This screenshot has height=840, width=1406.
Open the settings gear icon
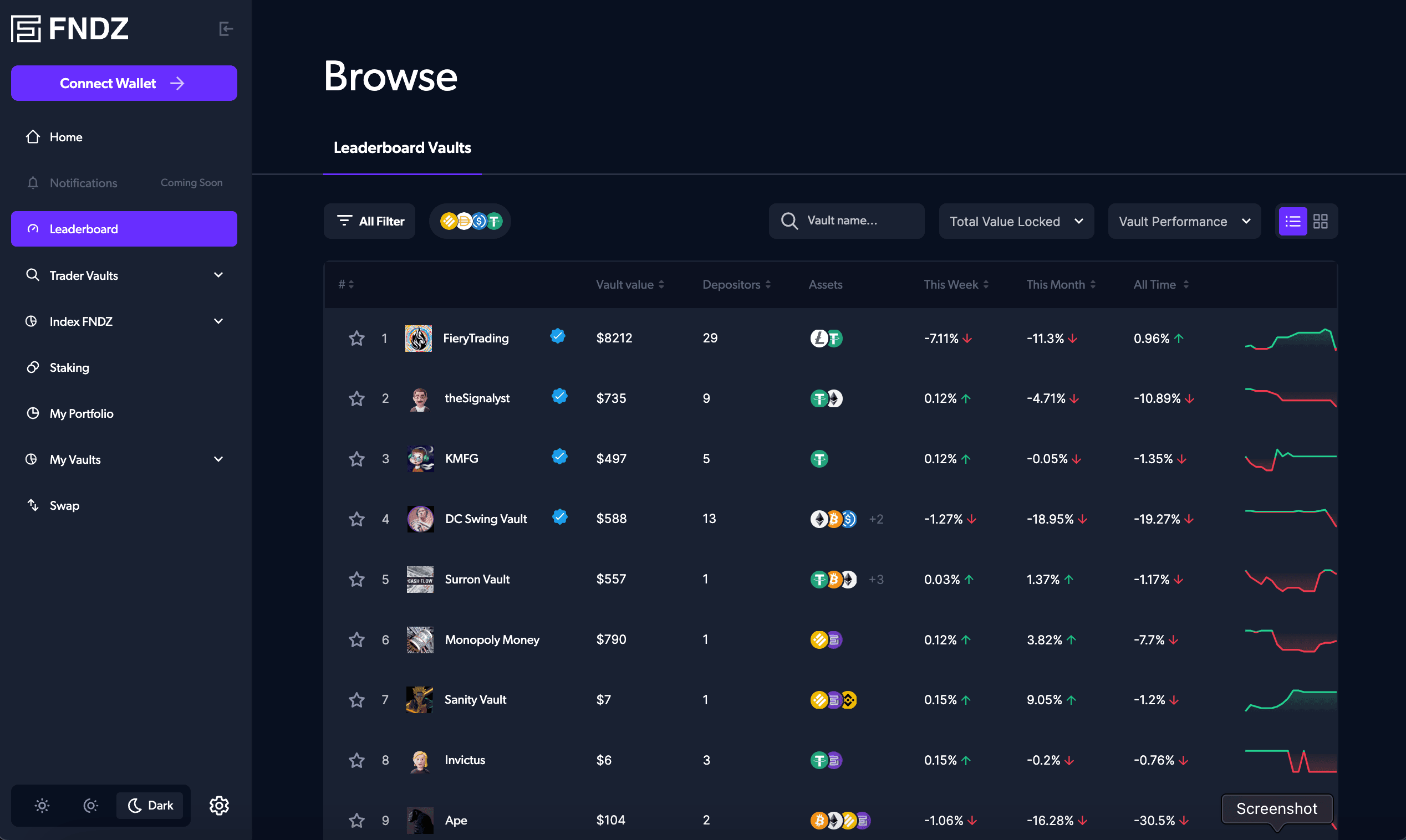point(219,805)
